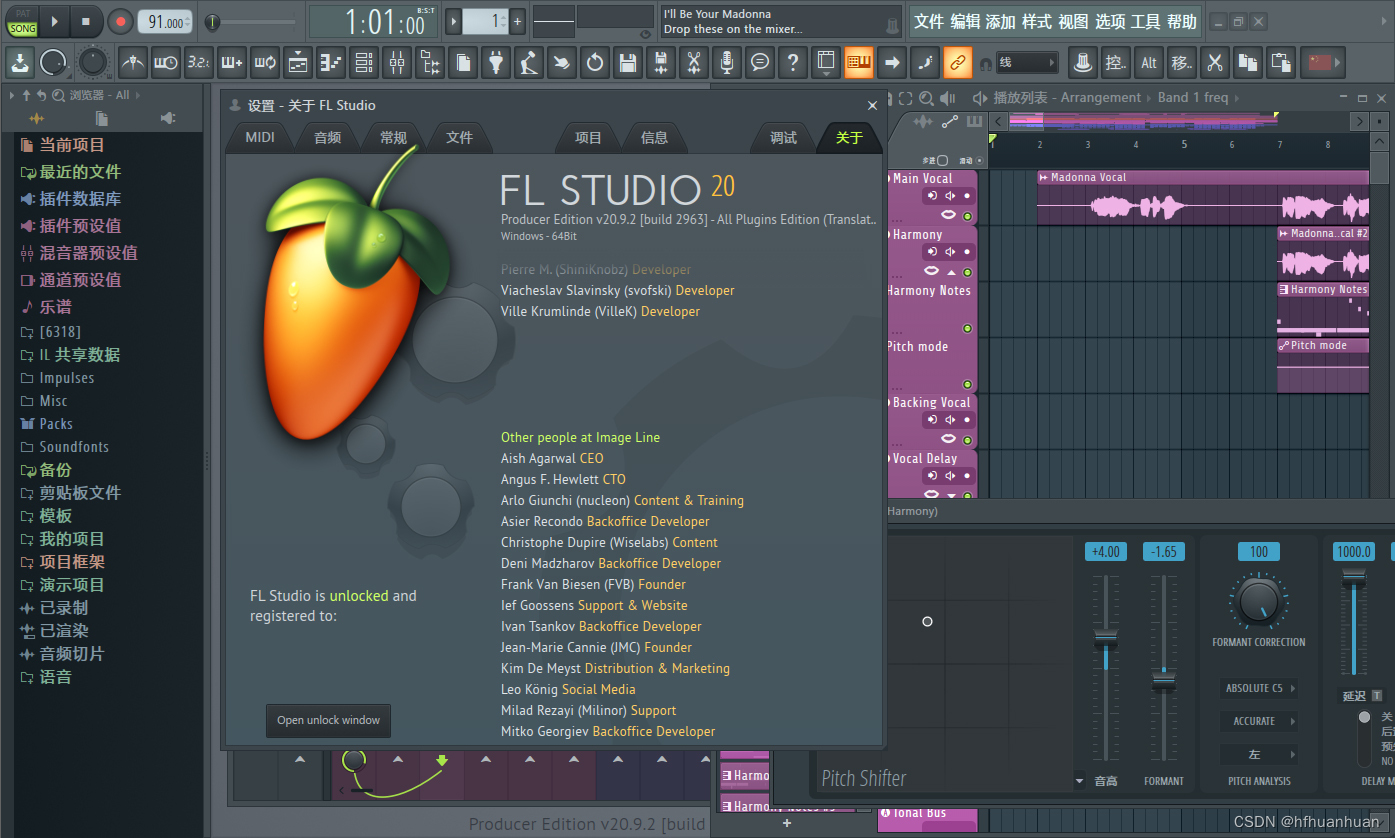Open the 左 channel dropdown
Image resolution: width=1395 pixels, height=838 pixels.
pos(1259,754)
